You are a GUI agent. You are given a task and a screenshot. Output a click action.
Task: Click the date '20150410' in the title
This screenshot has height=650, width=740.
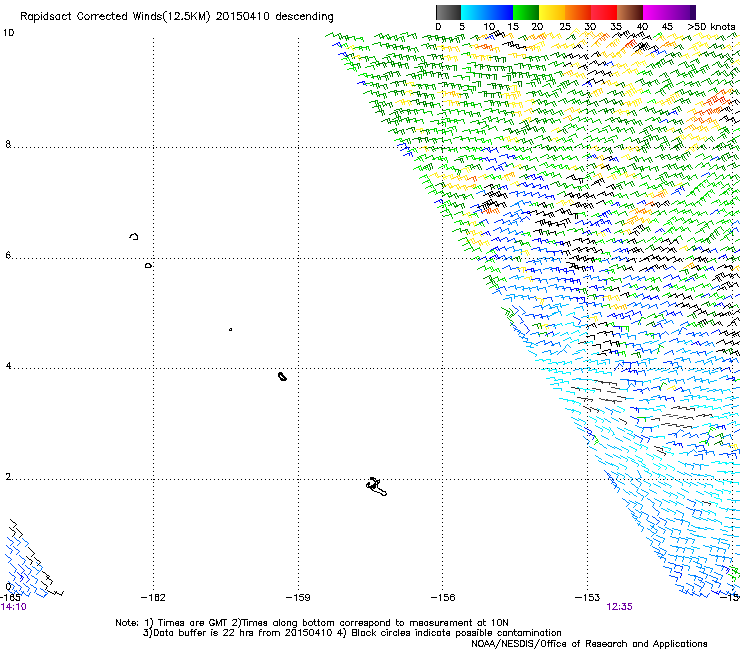[x=243, y=16]
